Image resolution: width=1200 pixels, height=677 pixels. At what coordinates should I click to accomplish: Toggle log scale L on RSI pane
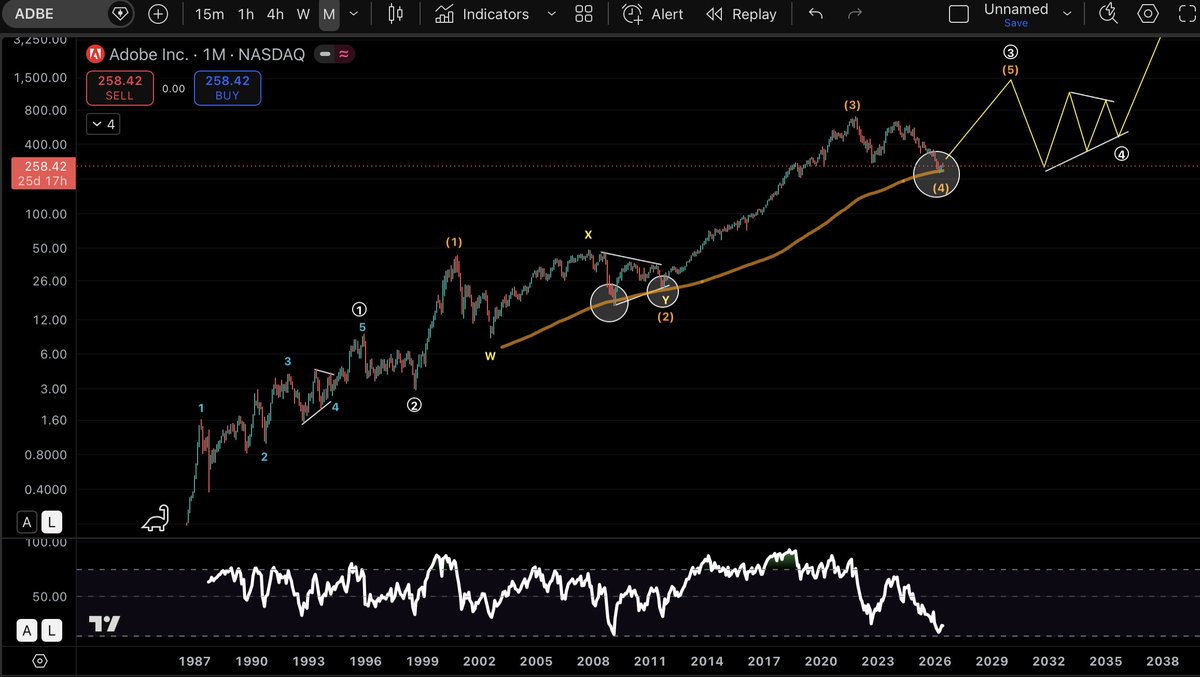(50, 630)
